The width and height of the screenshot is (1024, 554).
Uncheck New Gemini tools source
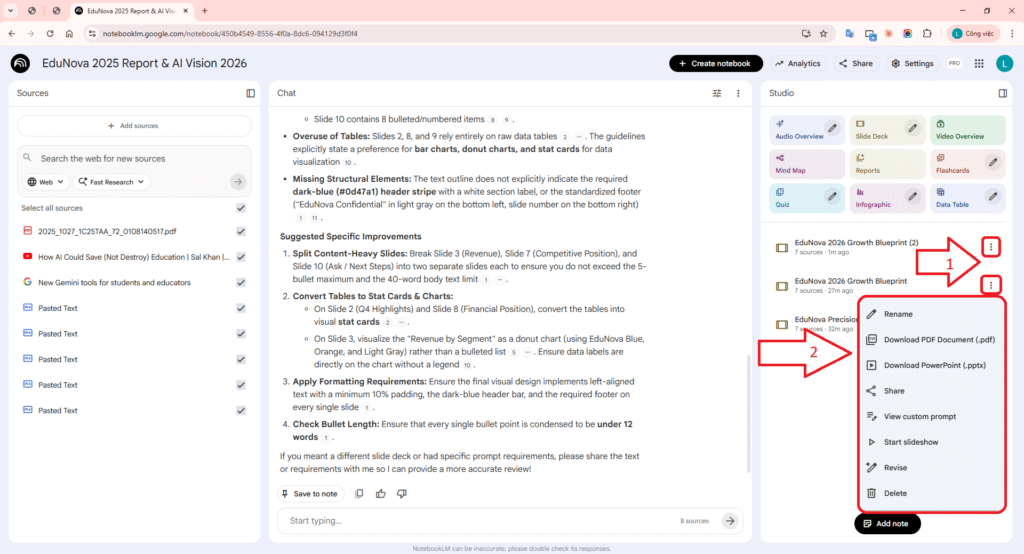coord(241,282)
